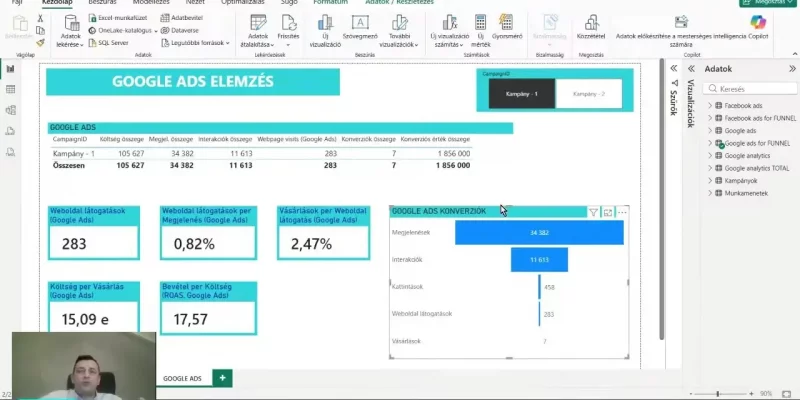Select Kampány - 2 slicer button
This screenshot has height=400, width=800.
589,94
